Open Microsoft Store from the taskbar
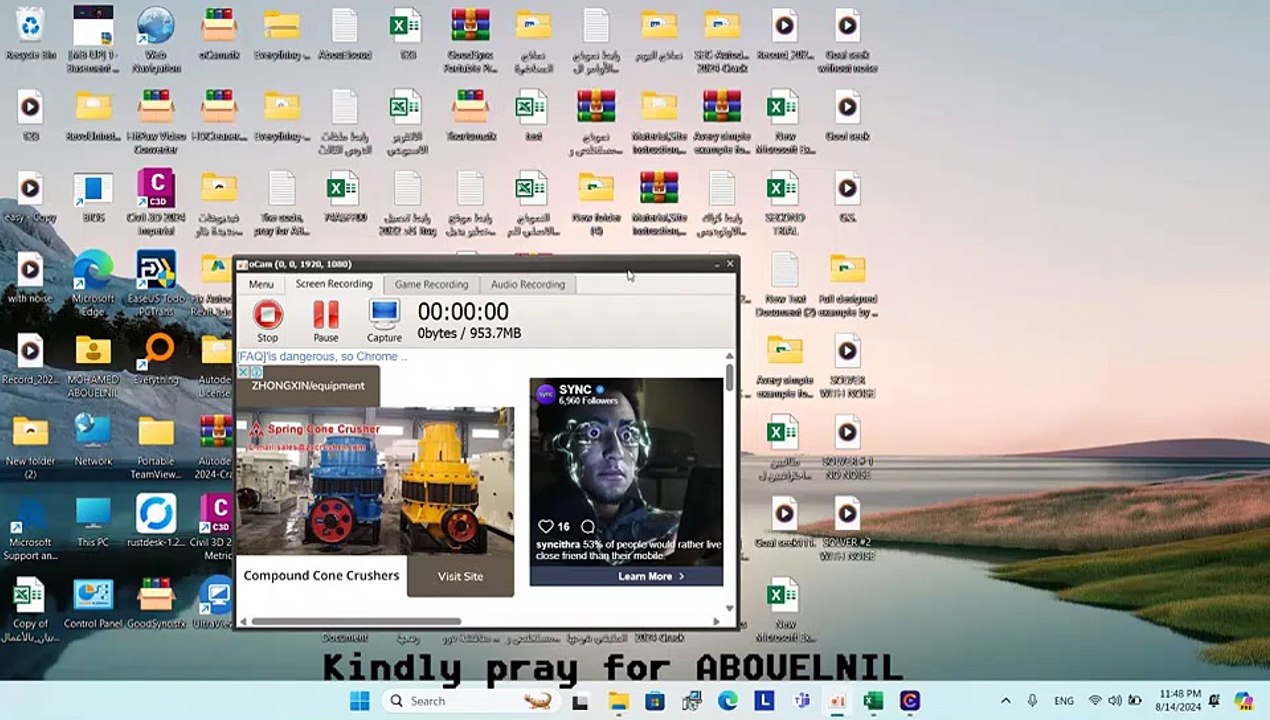The image size is (1270, 720). [655, 701]
